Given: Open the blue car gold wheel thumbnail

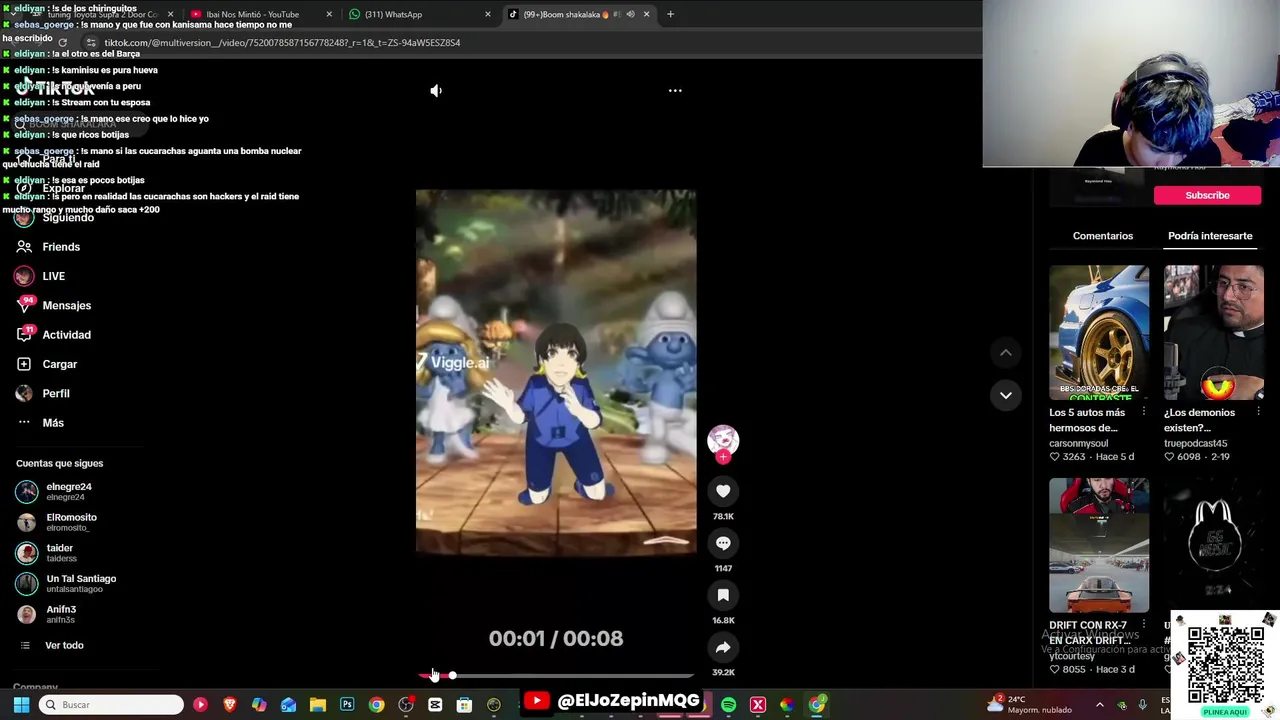Looking at the screenshot, I should pyautogui.click(x=1099, y=332).
